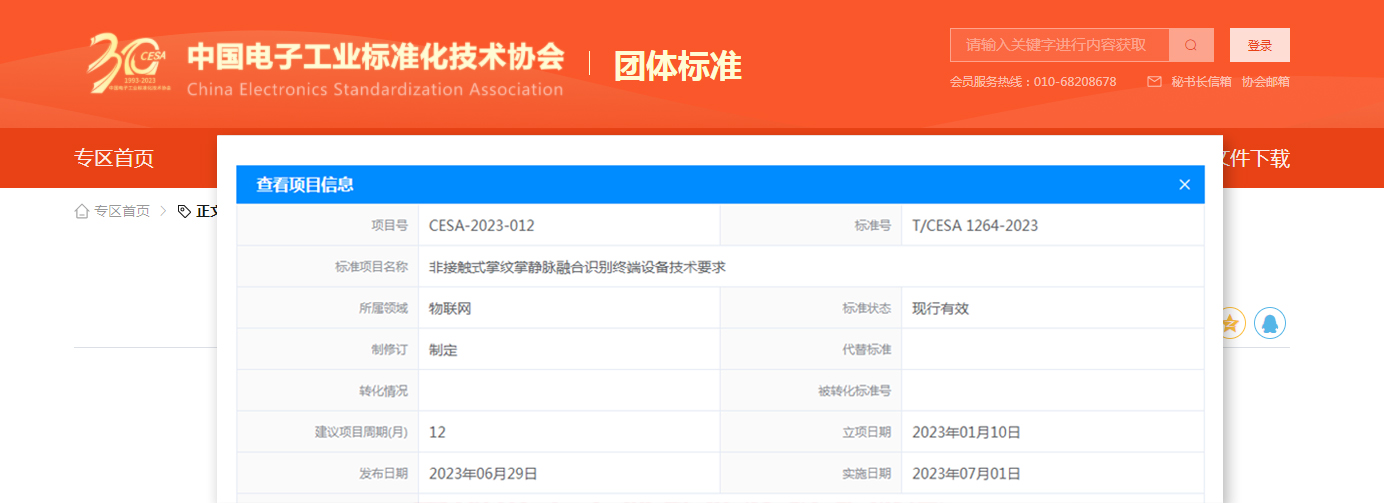This screenshot has height=503, width=1384.
Task: Click the magnifier search icon button
Action: click(1191, 45)
